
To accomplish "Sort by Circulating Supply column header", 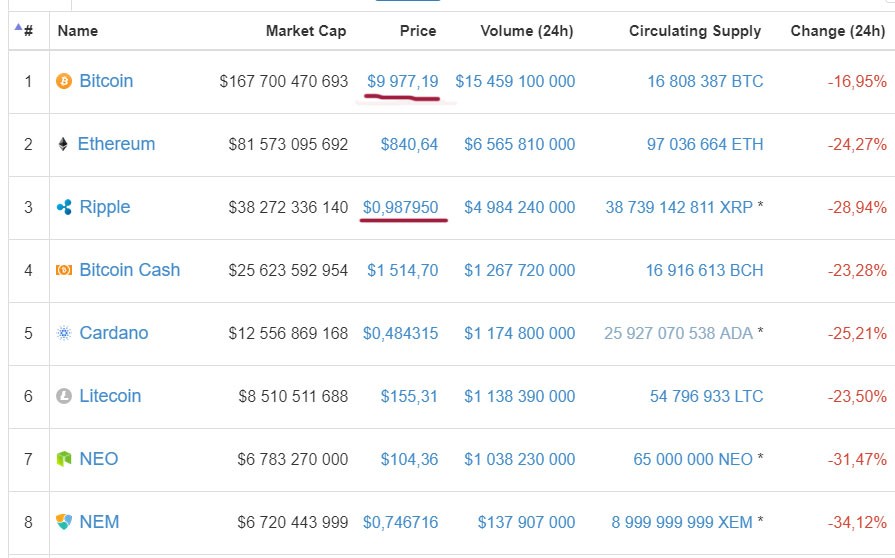I will click(695, 31).
